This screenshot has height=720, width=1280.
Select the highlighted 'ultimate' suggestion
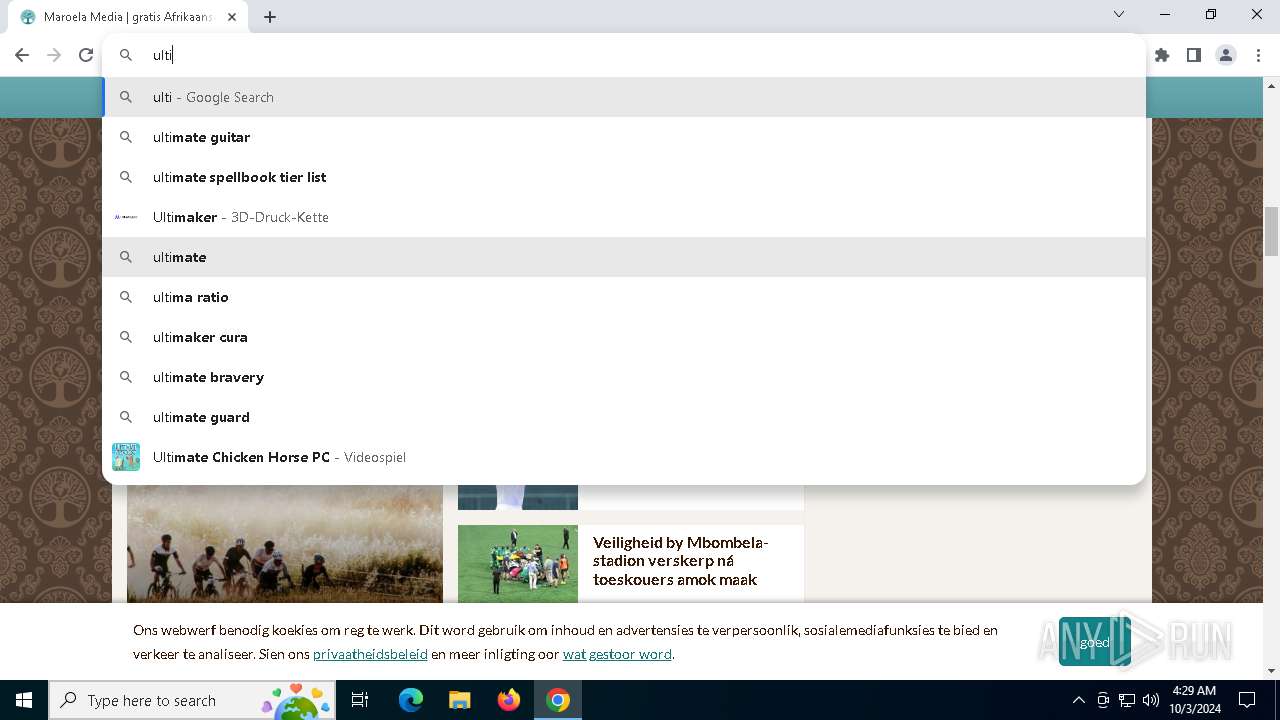(x=624, y=257)
